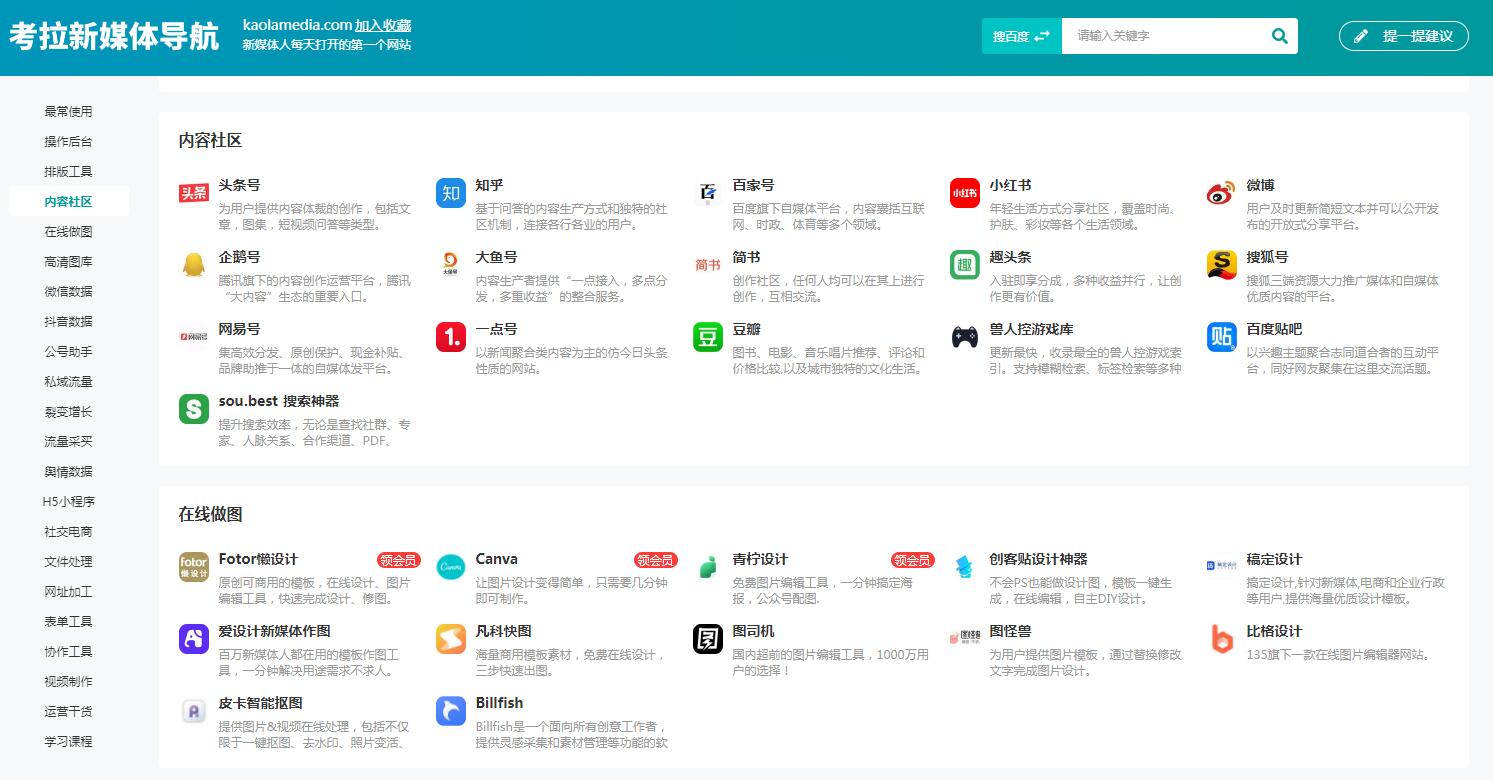Open the 大鱼号 icon
This screenshot has height=780, width=1493.
tap(451, 265)
